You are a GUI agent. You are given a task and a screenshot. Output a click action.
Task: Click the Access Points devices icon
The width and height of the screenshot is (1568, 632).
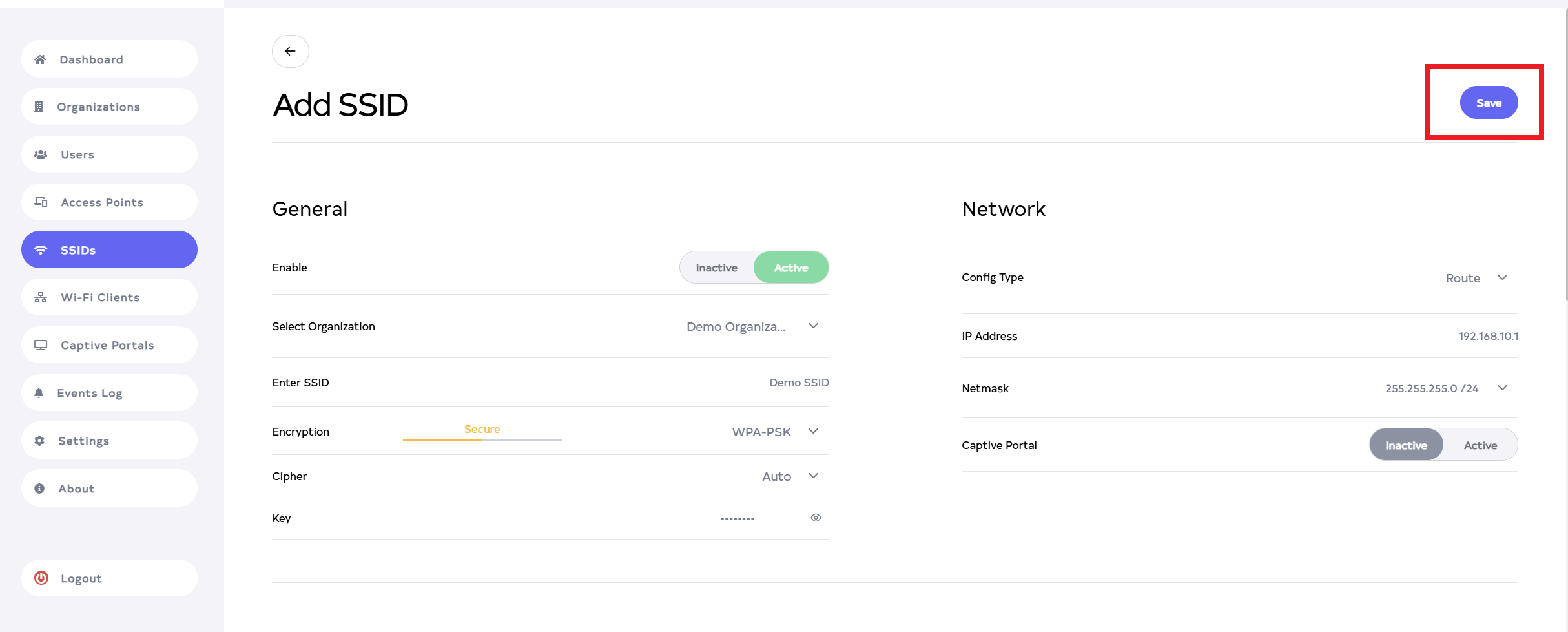point(41,202)
